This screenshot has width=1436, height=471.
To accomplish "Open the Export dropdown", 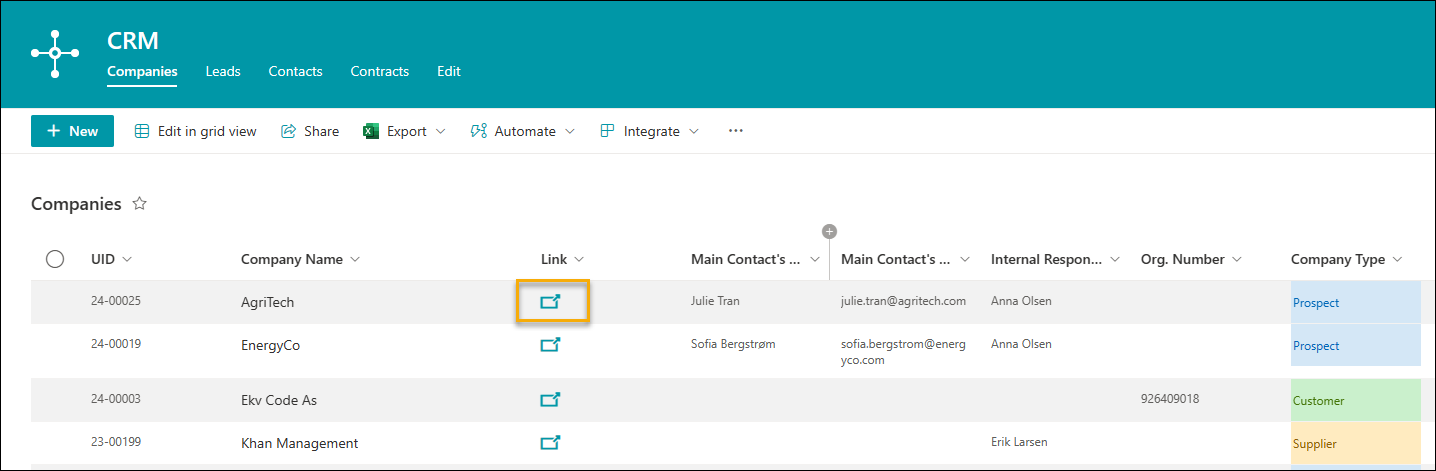I will coord(404,131).
